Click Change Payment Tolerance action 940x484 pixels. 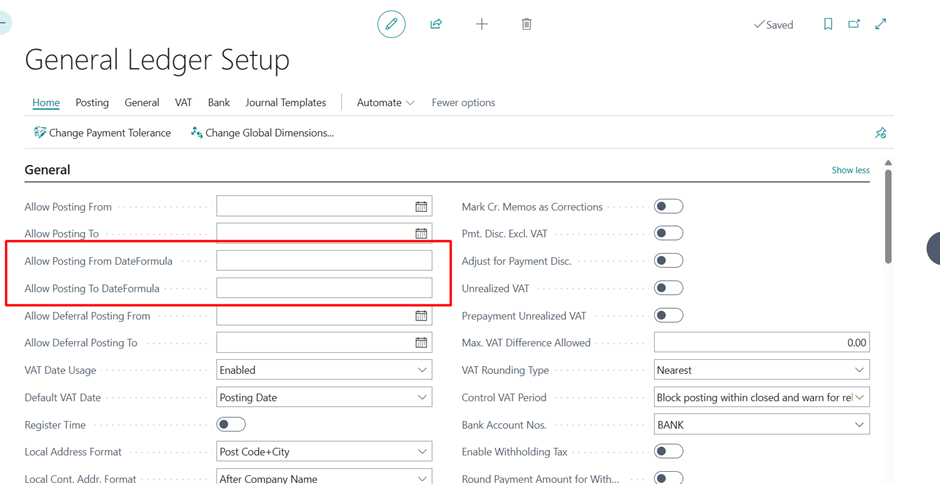pos(103,133)
